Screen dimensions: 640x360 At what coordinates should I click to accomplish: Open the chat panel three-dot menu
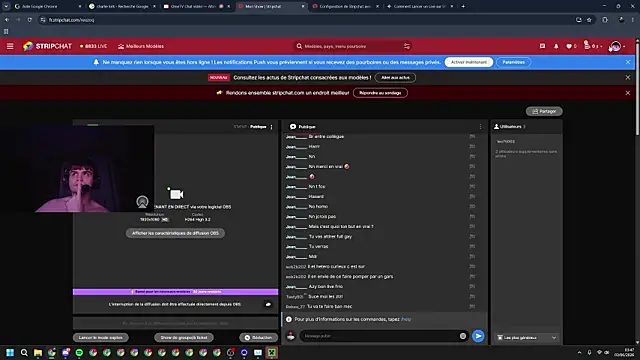pyautogui.click(x=480, y=127)
